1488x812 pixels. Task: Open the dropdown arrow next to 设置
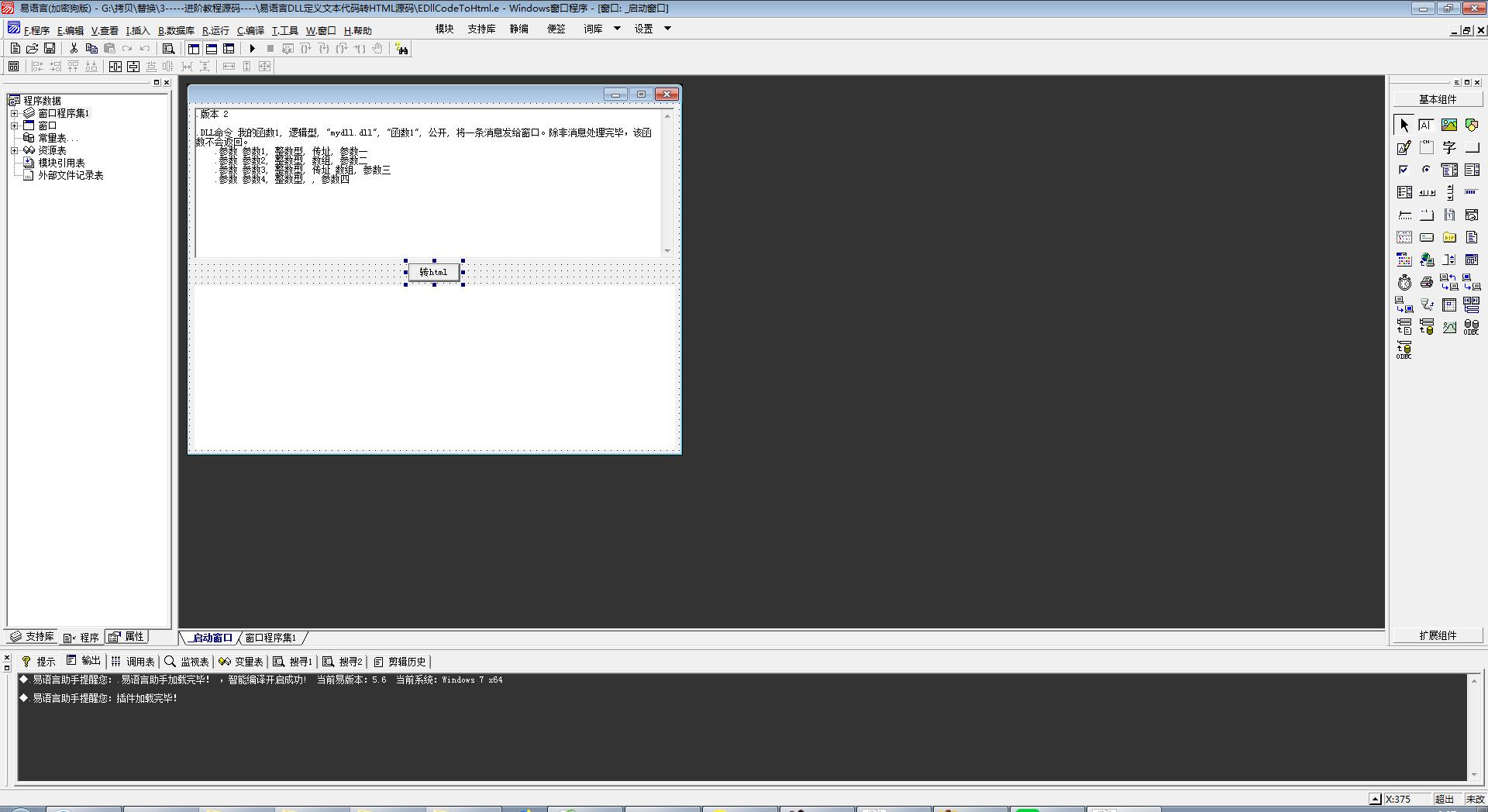point(667,29)
